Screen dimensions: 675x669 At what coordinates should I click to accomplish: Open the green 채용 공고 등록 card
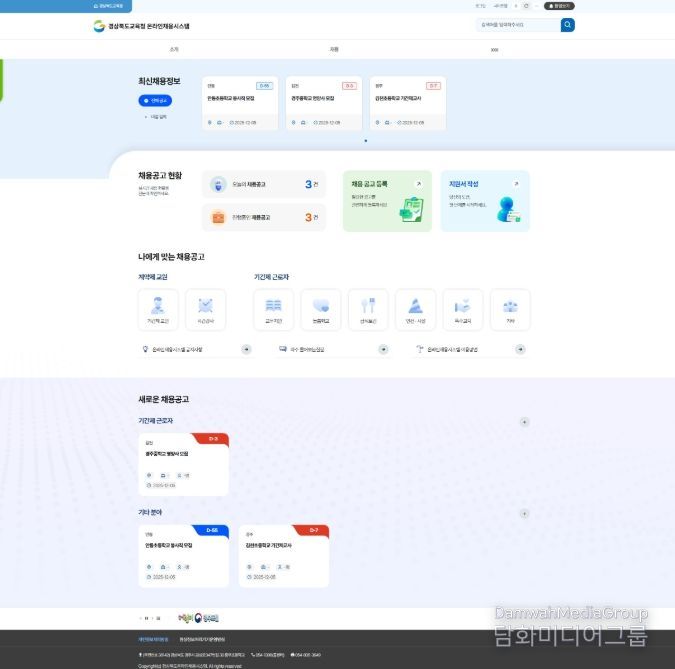click(x=387, y=200)
